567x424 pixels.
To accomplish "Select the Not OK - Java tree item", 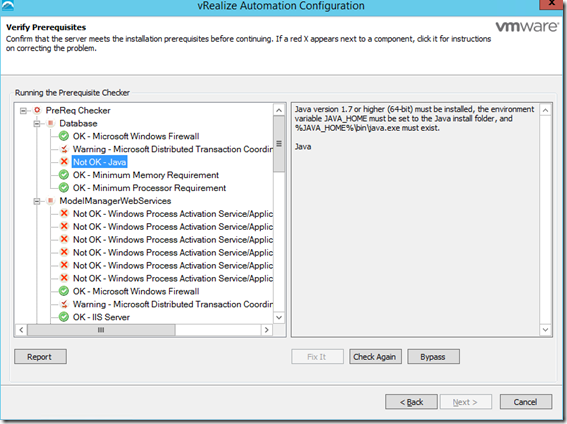I will click(99, 162).
